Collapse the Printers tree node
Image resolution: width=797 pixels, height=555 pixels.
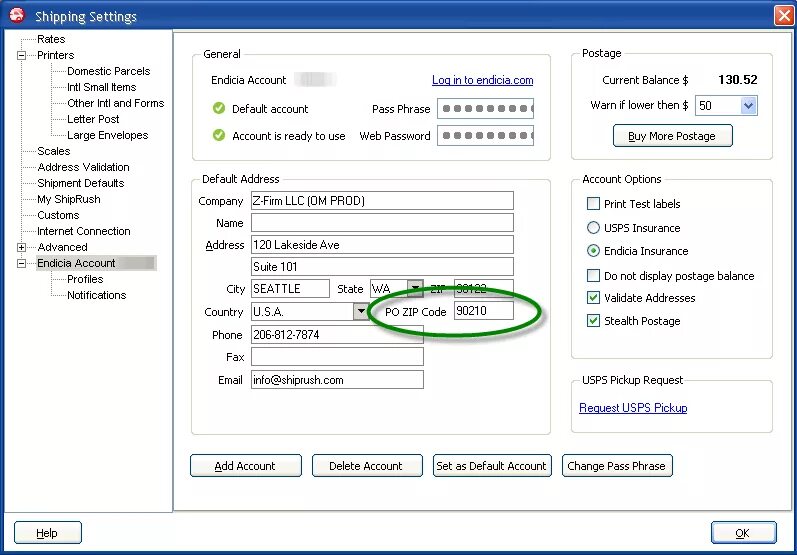21,55
